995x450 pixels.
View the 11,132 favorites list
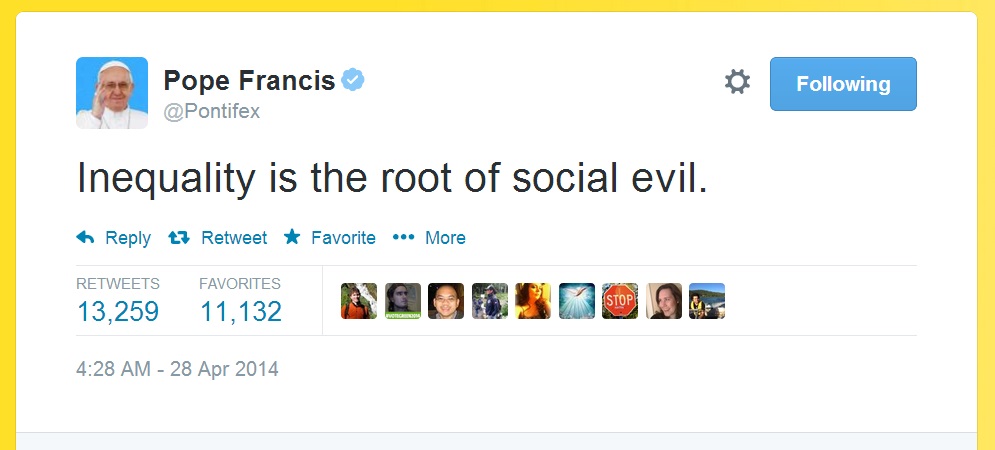[x=240, y=311]
